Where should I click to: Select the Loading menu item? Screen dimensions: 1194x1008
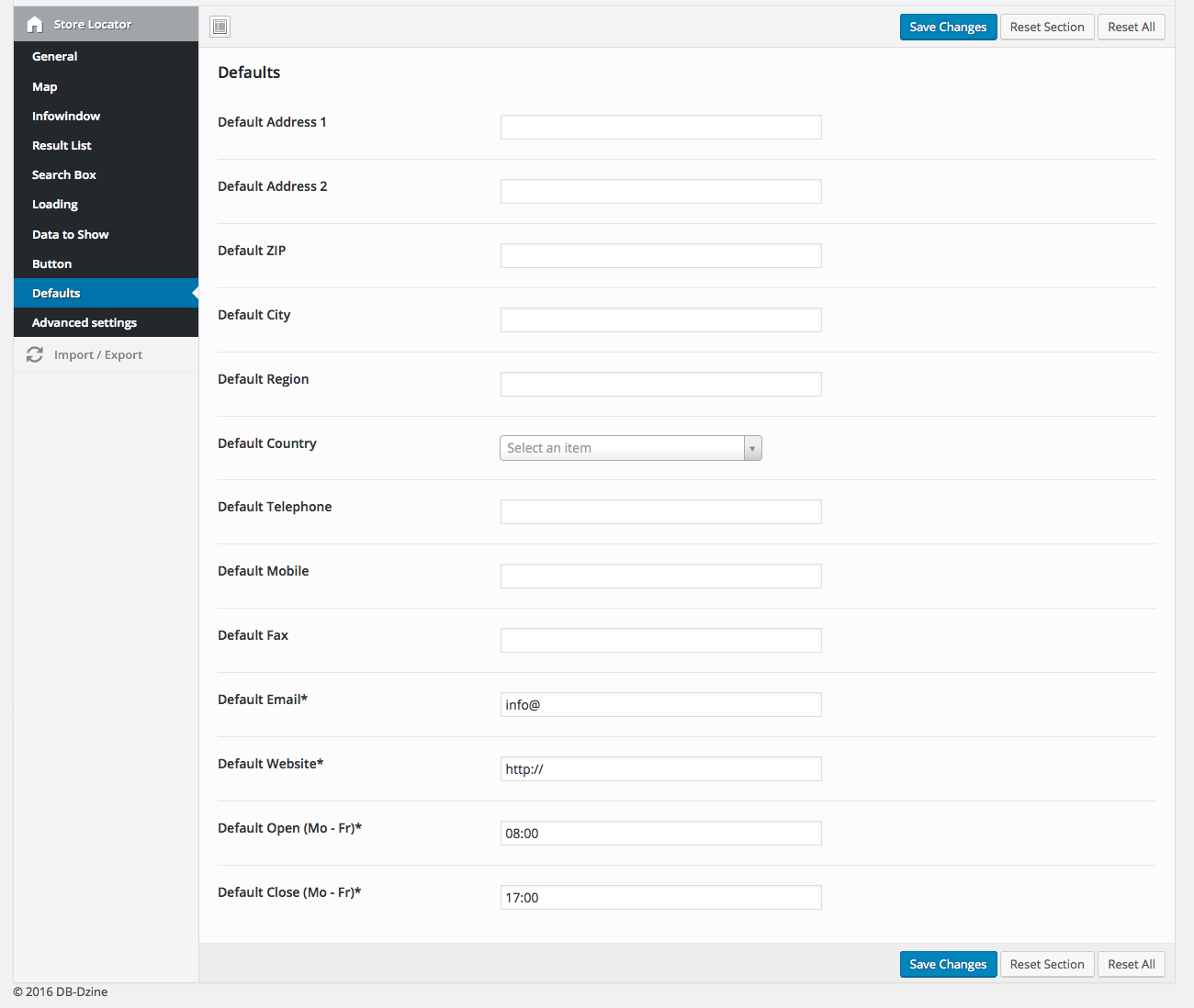coord(106,204)
